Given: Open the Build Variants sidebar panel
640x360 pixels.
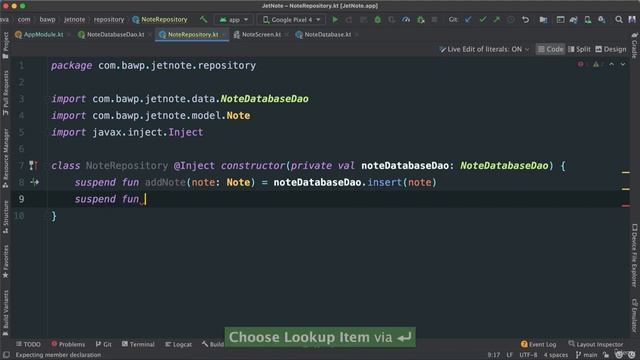Looking at the screenshot, I should pyautogui.click(x=5, y=313).
